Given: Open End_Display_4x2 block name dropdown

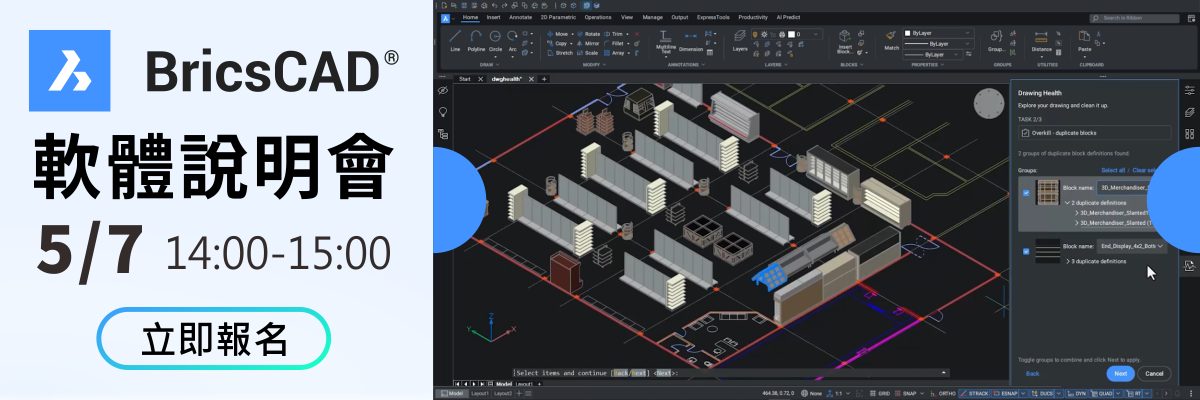Looking at the screenshot, I should tap(1132, 245).
